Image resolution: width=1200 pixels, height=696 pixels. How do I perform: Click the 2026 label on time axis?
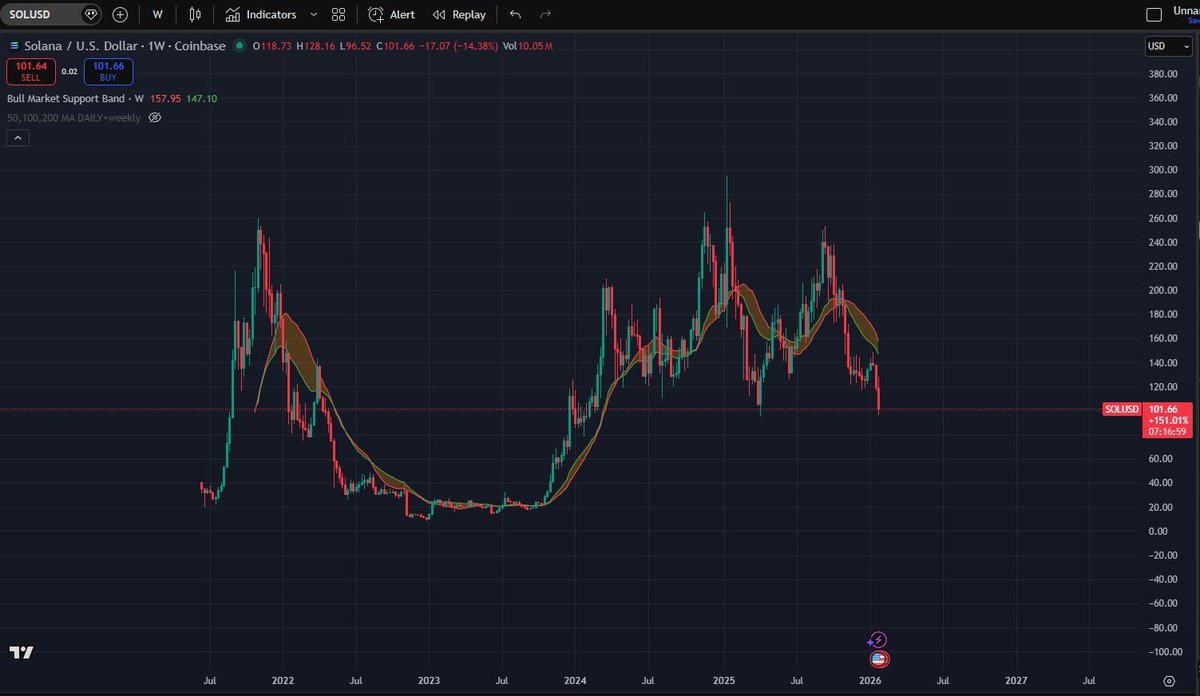click(870, 680)
